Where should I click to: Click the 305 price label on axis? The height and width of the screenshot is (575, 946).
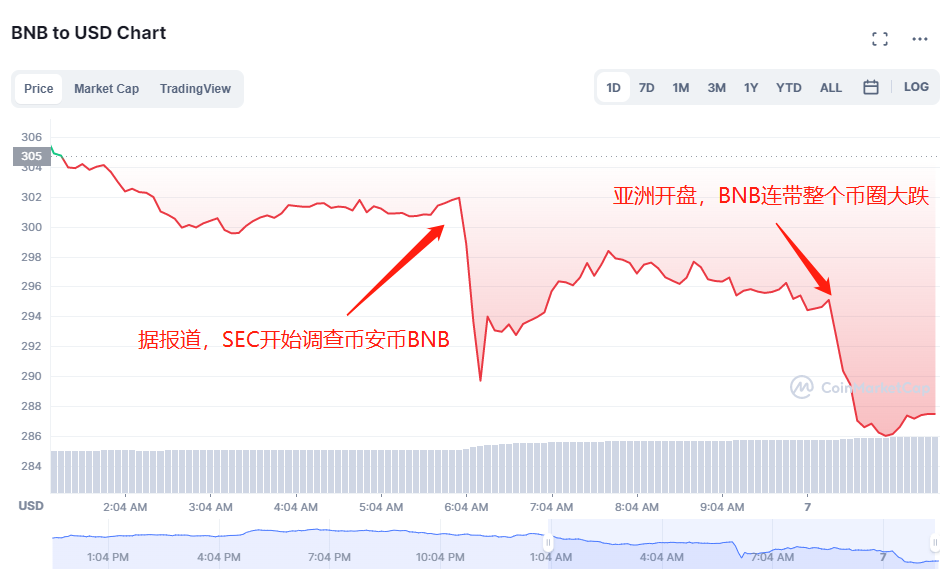coord(31,156)
